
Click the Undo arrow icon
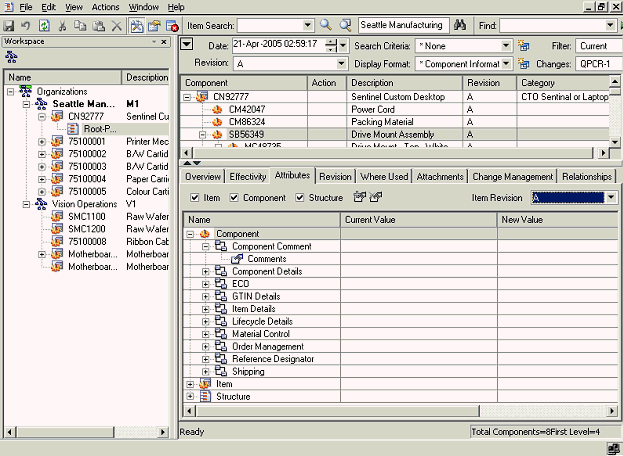tap(27, 24)
